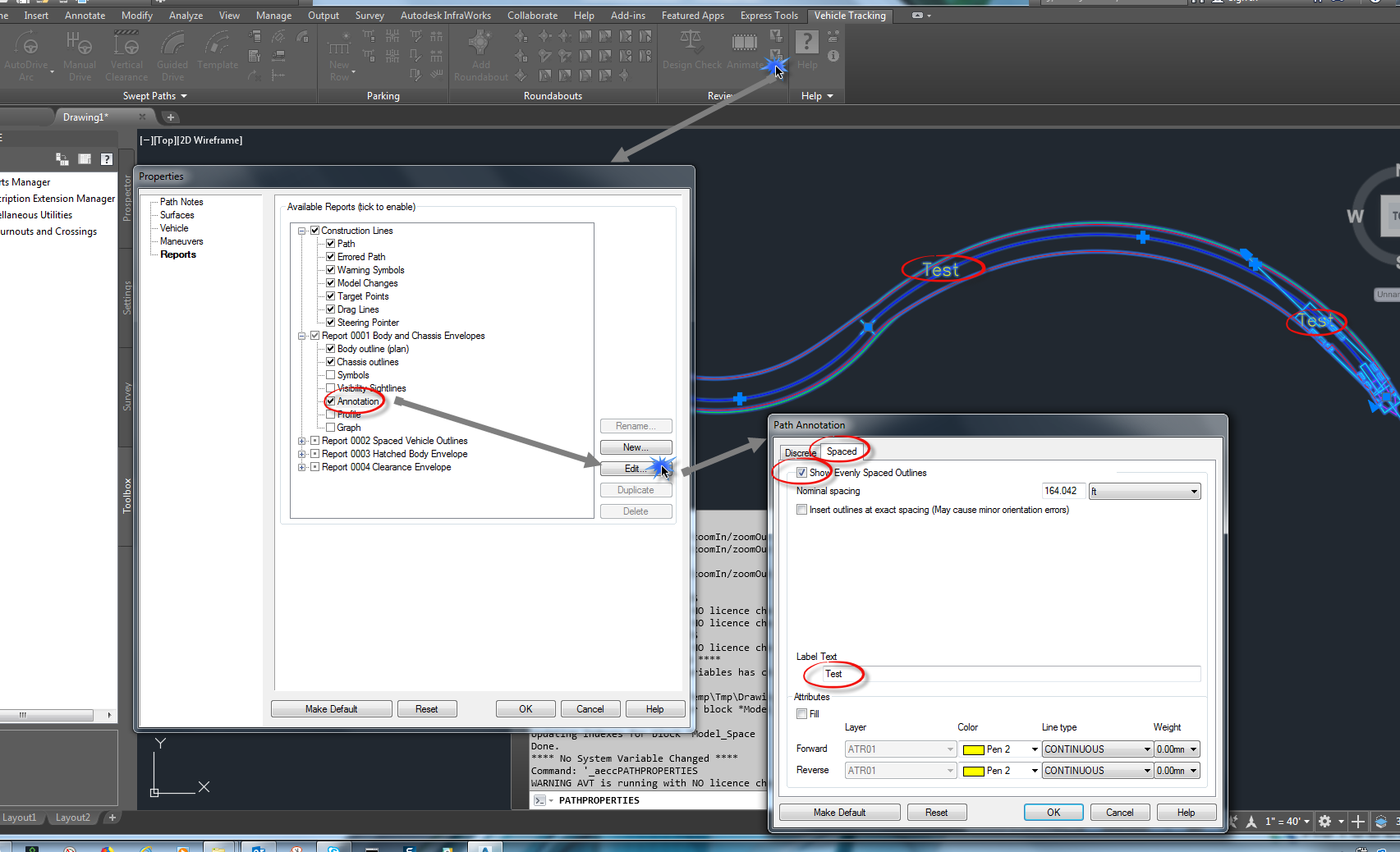
Task: Disable Show Evenly Spaced Outlines
Action: 801,472
